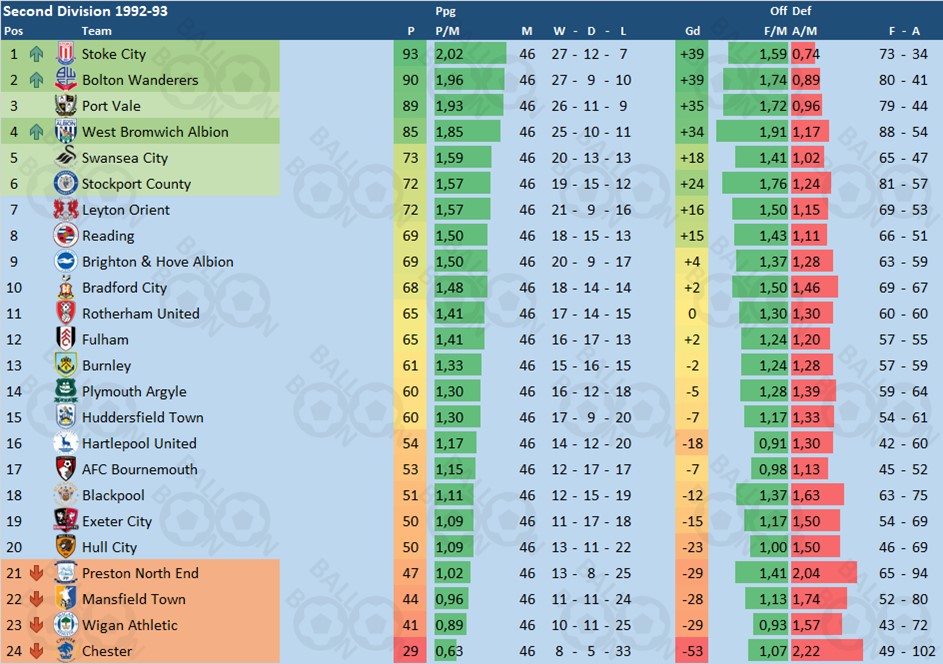Click the Burnley club crest

click(66, 365)
